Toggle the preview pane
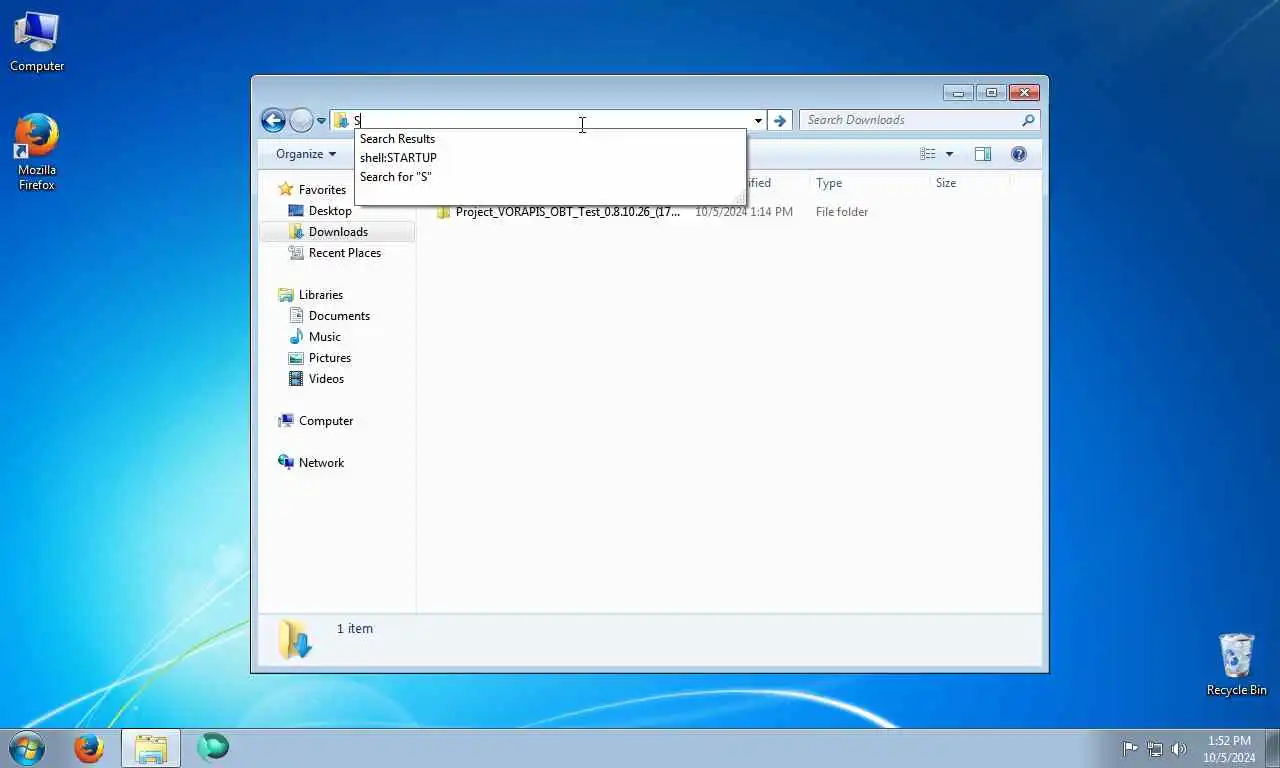This screenshot has width=1280, height=768. (x=983, y=154)
